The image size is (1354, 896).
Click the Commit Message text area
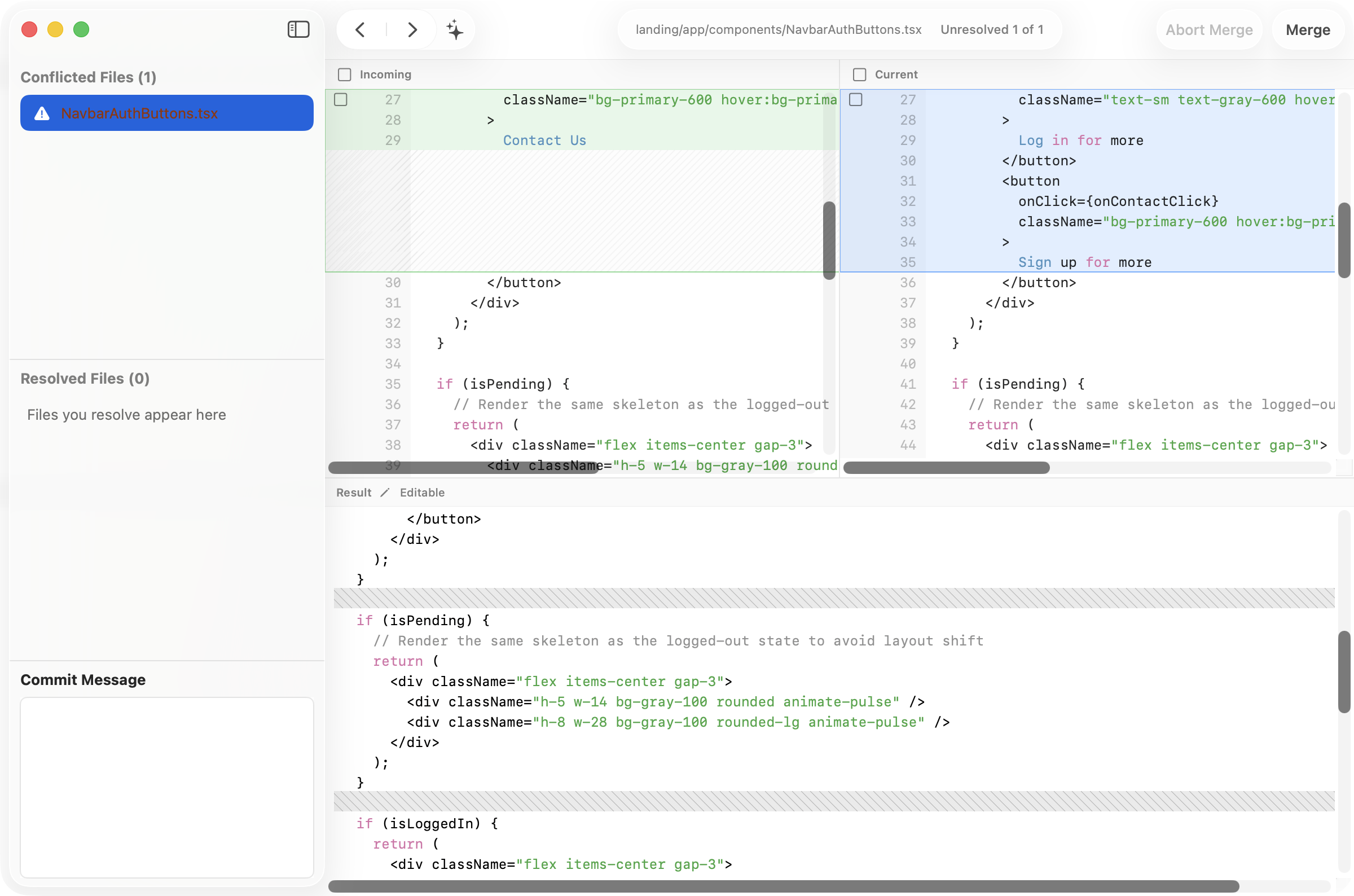(167, 787)
